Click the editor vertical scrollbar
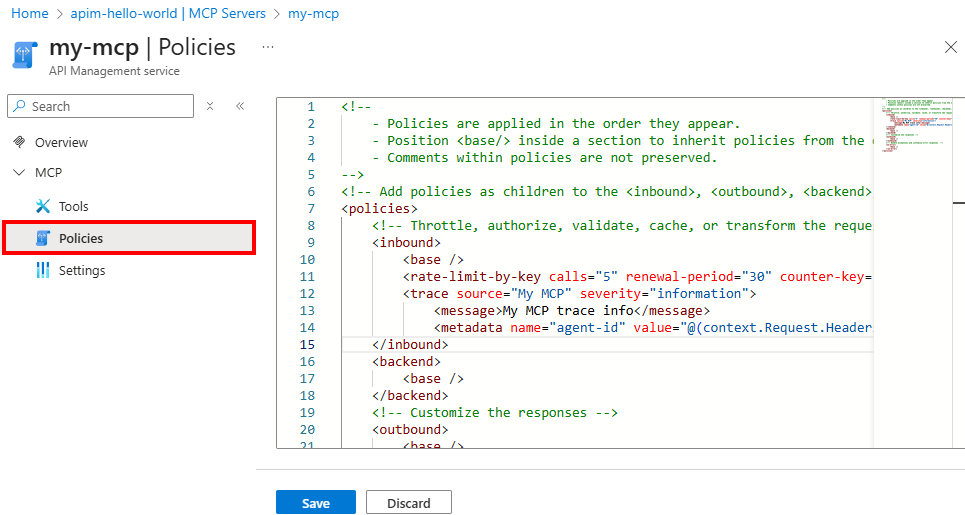965x515 pixels. (959, 273)
